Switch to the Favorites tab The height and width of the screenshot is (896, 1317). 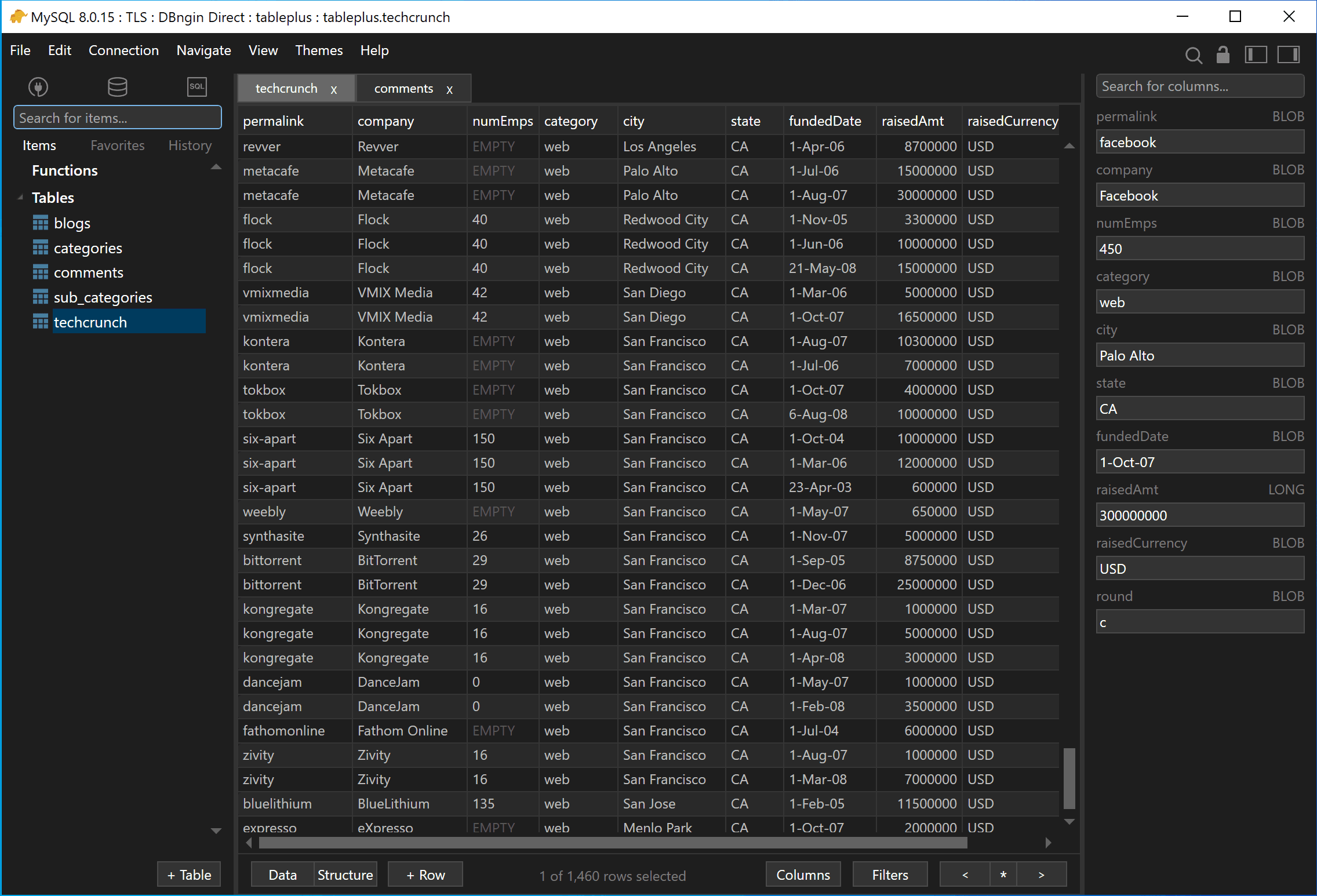(x=117, y=145)
